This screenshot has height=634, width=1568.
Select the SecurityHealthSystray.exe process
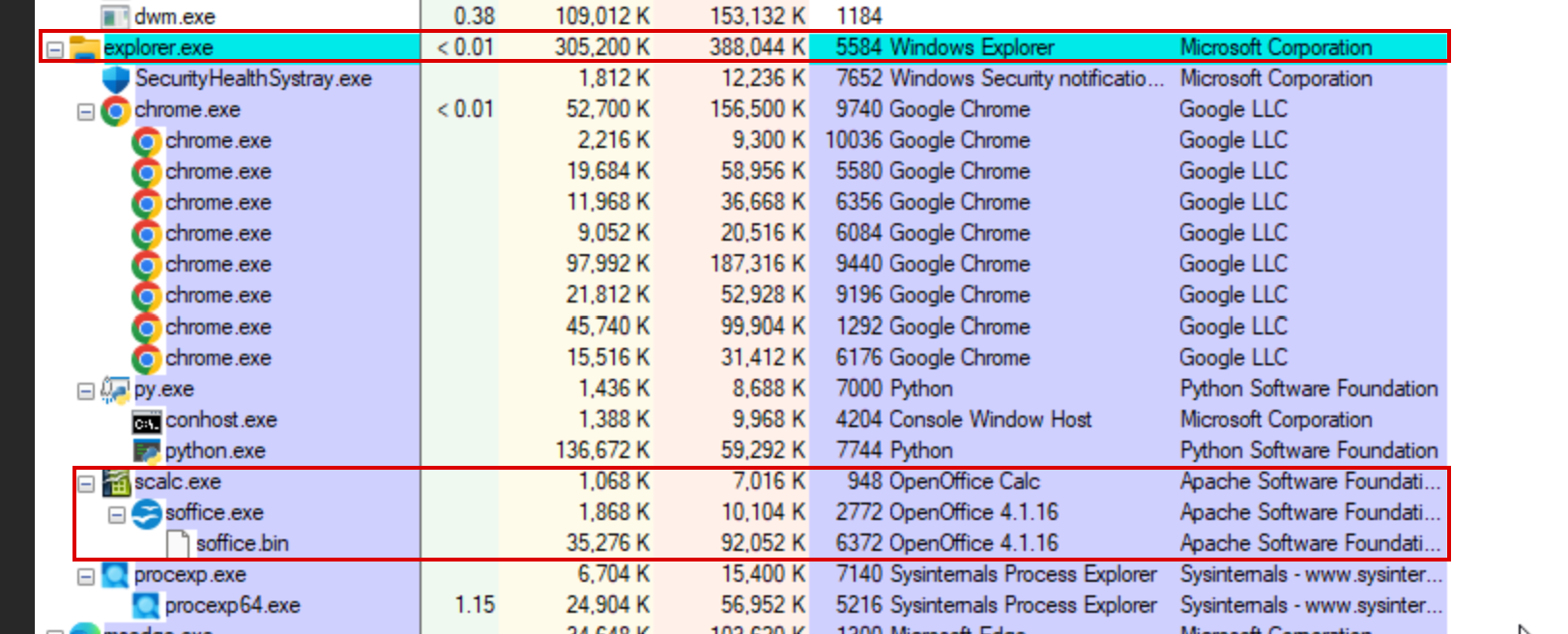(253, 78)
